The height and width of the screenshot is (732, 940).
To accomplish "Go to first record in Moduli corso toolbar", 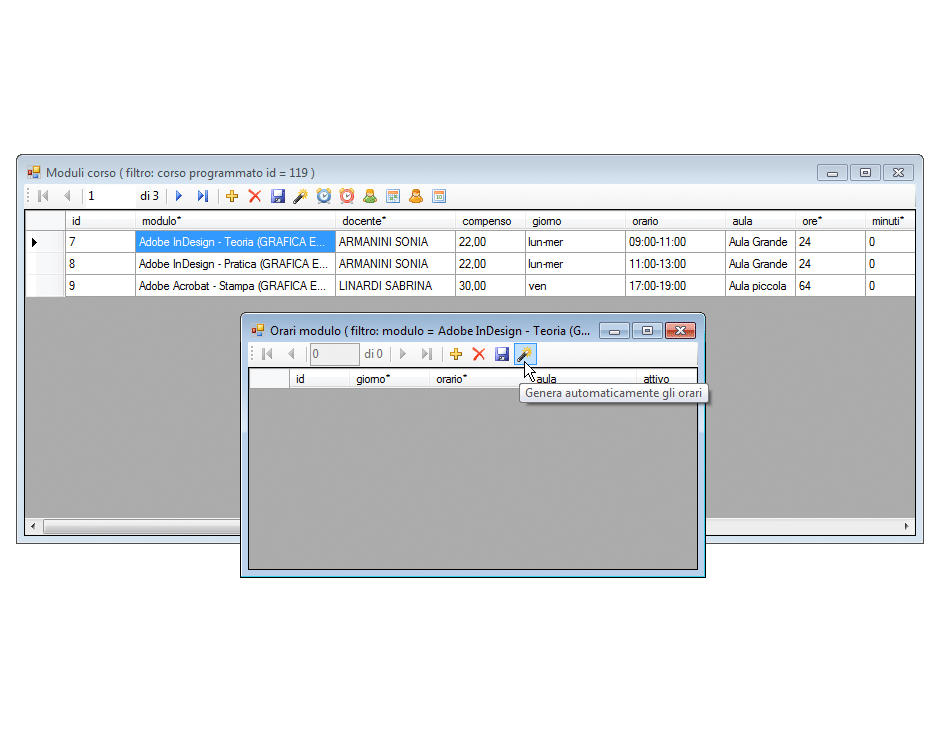I will 43,196.
